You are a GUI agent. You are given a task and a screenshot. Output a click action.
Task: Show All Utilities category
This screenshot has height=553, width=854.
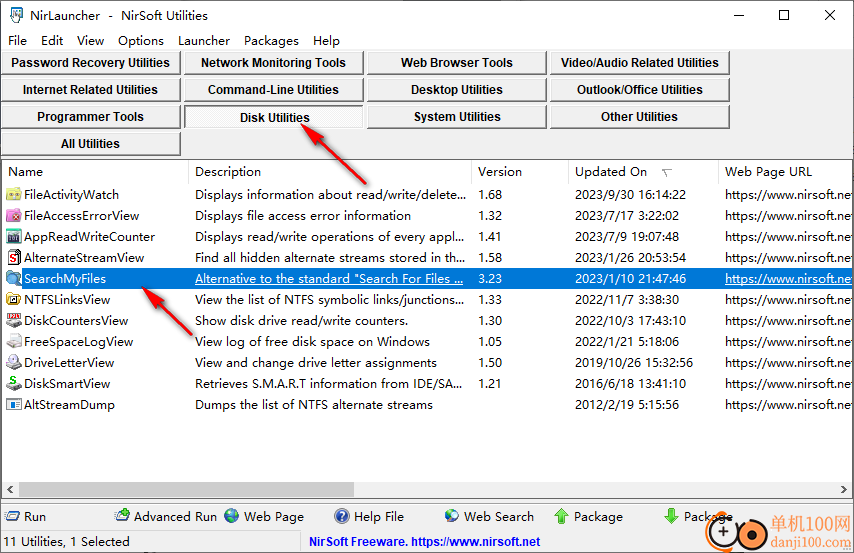pos(90,144)
